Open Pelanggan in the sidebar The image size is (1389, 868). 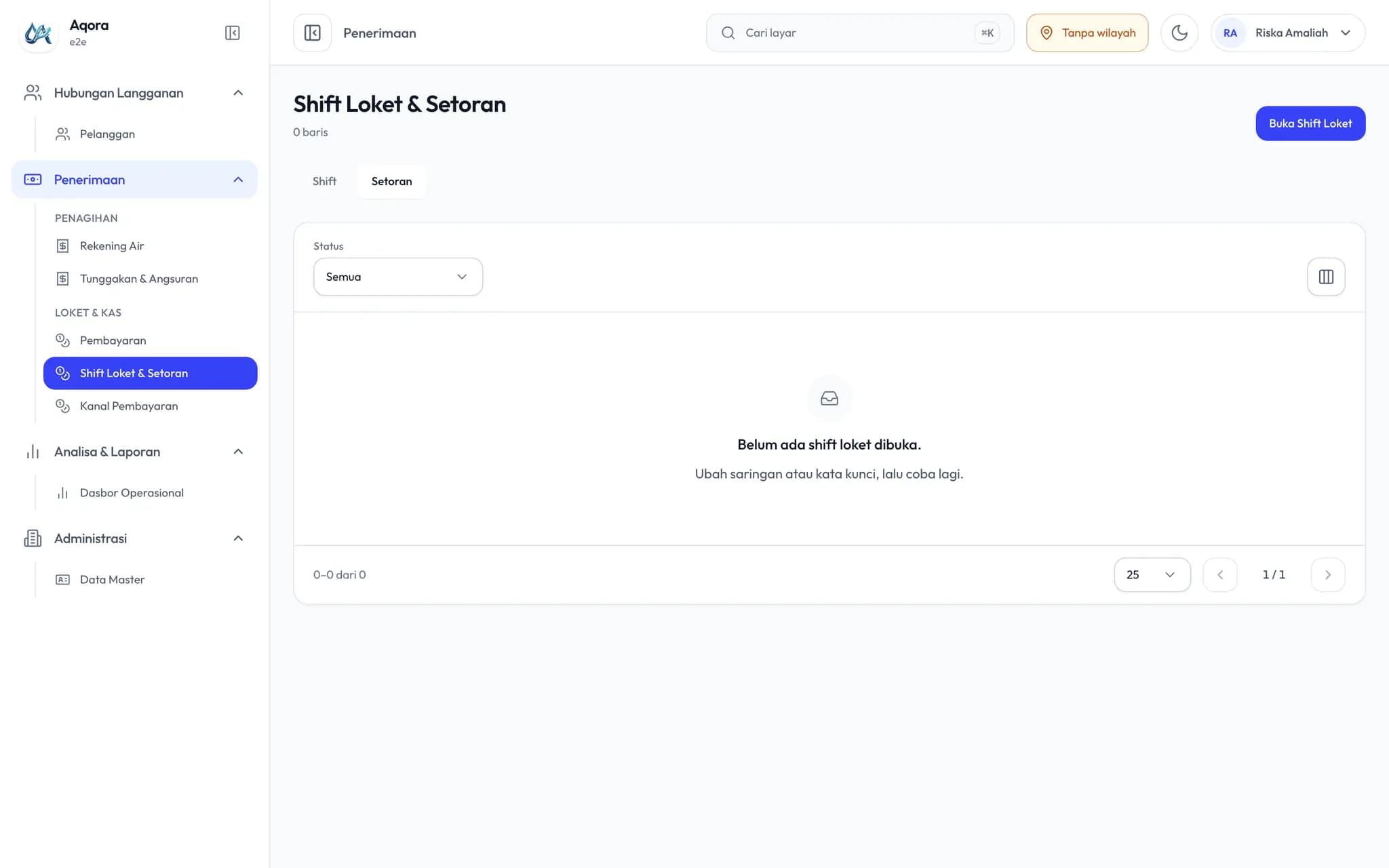pyautogui.click(x=150, y=134)
